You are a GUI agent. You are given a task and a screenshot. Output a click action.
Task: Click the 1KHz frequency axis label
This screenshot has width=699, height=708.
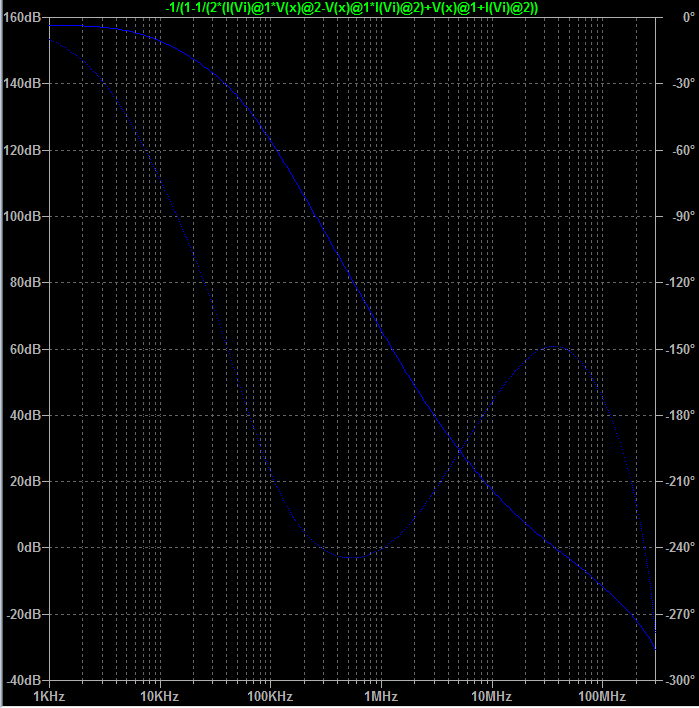(x=49, y=696)
